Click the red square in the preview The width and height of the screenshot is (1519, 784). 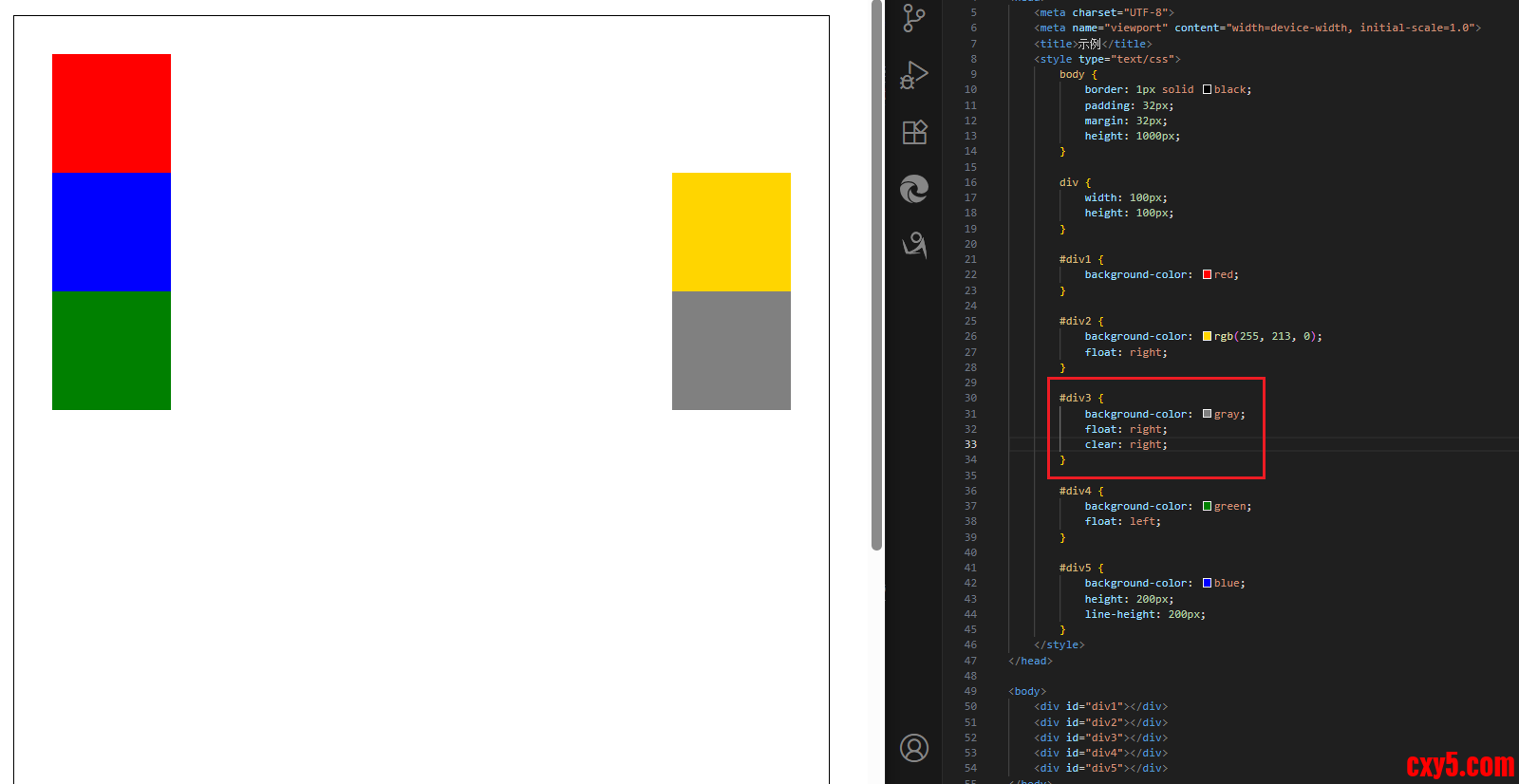[111, 113]
